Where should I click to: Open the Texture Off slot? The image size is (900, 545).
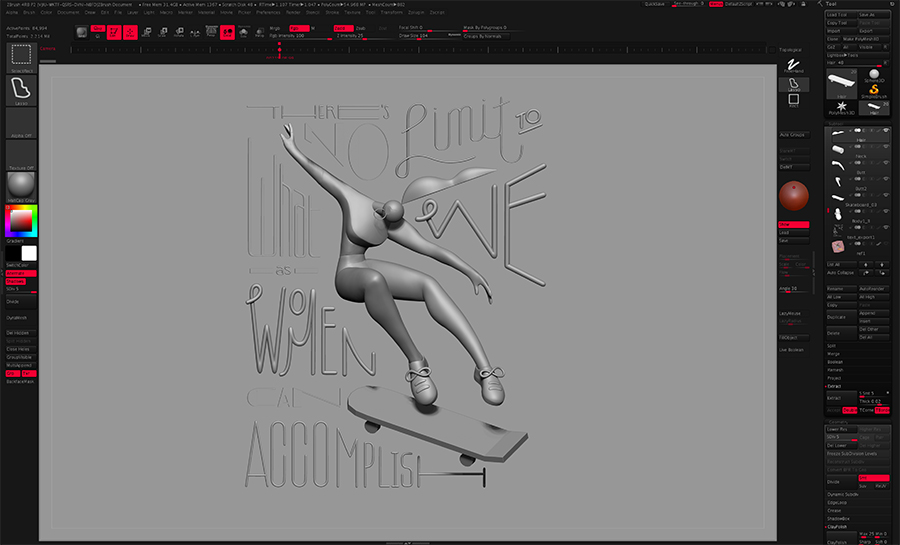pyautogui.click(x=21, y=155)
